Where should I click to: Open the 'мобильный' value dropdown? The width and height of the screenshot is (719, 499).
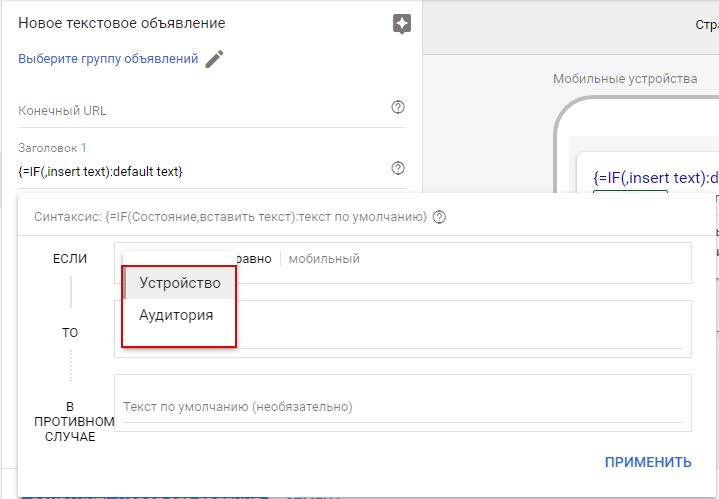click(x=324, y=259)
